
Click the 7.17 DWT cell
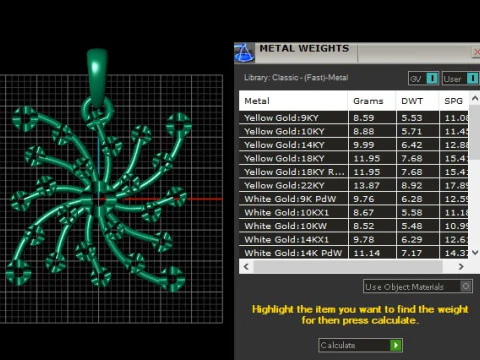click(x=417, y=253)
